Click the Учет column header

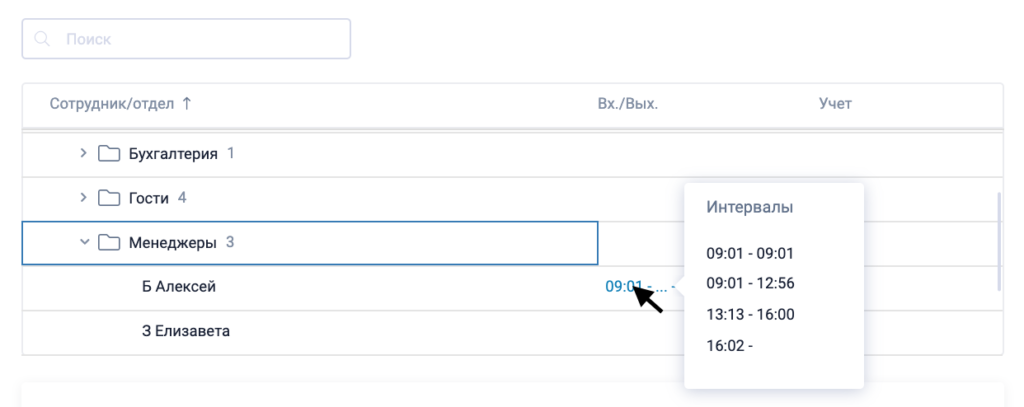[834, 103]
